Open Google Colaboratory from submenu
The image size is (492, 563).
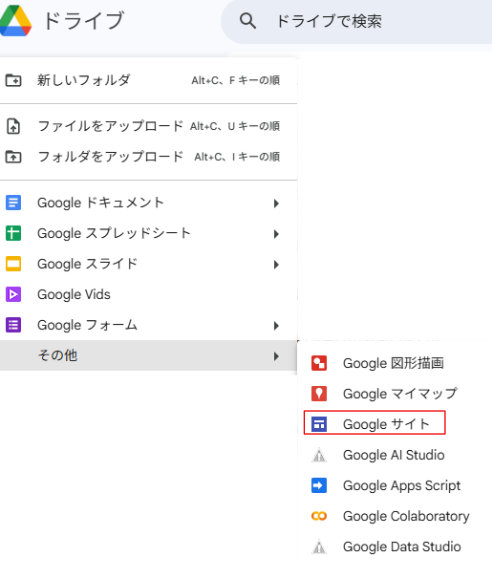coord(394,516)
